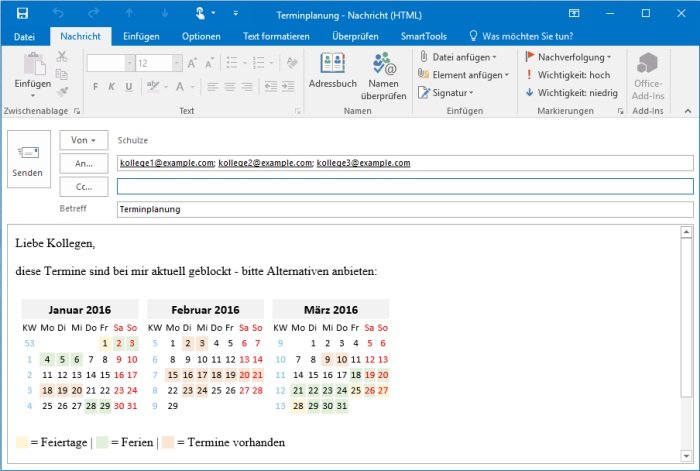
Task: Collapse the ribbon chevron
Action: [x=688, y=111]
